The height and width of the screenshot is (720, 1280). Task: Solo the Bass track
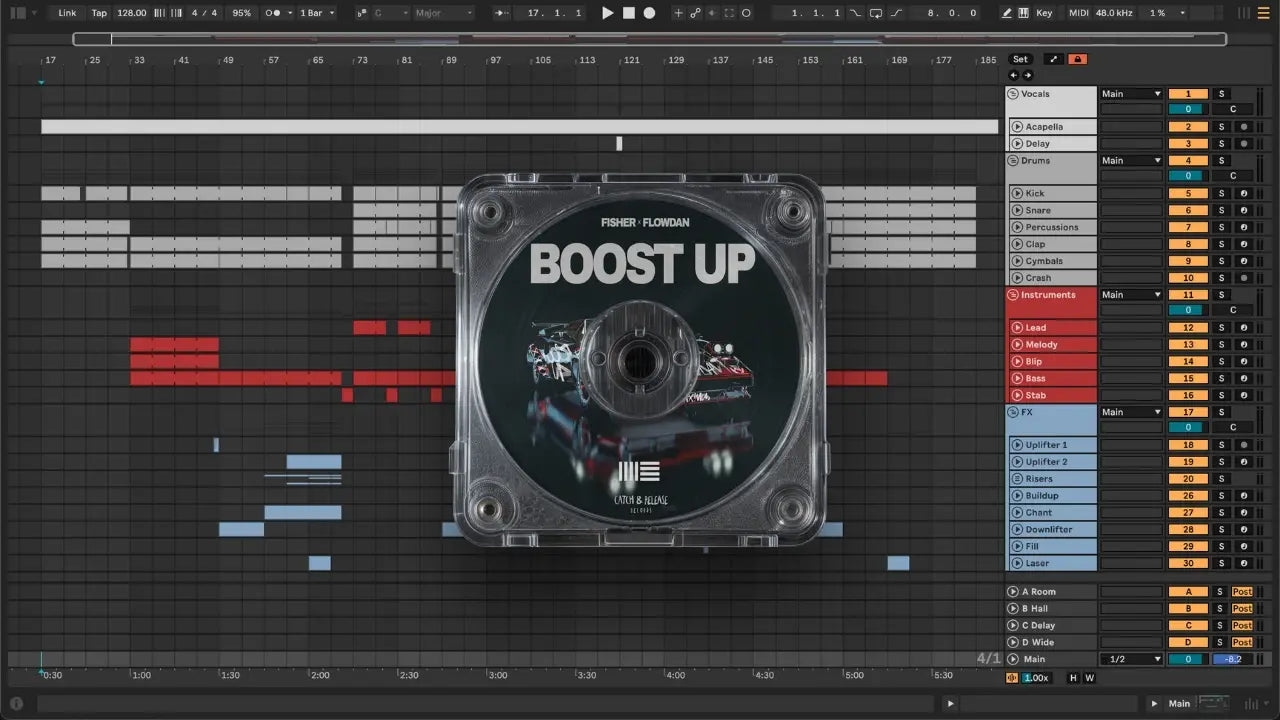1221,379
